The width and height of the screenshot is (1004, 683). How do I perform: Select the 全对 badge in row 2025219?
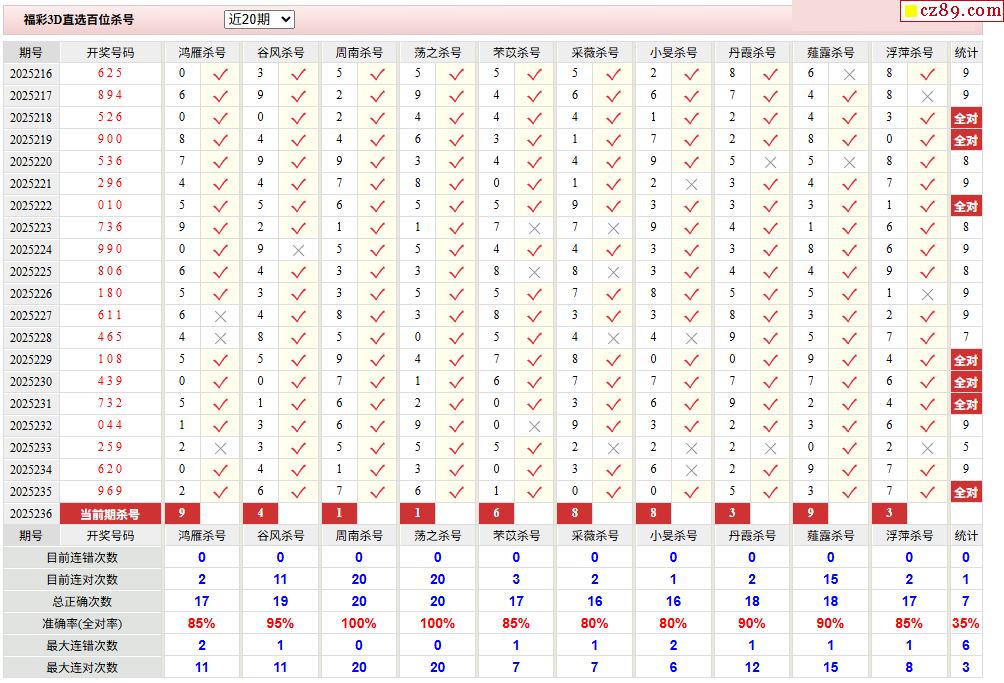(x=966, y=140)
